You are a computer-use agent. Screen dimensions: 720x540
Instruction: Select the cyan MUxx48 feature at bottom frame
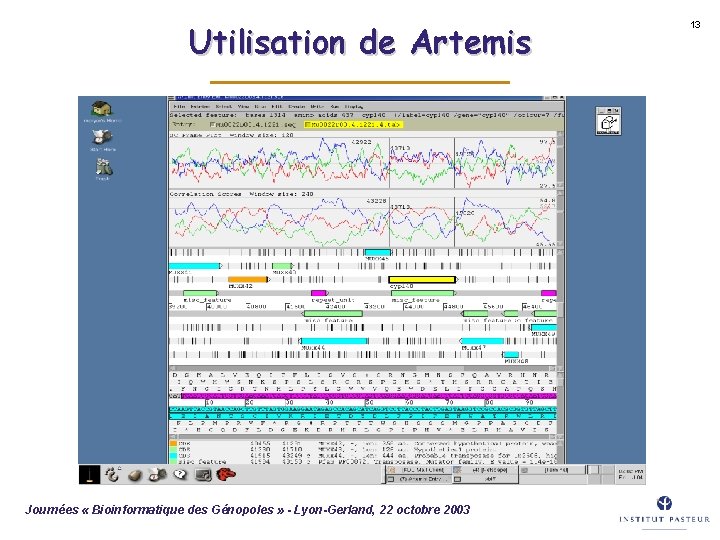pos(511,354)
